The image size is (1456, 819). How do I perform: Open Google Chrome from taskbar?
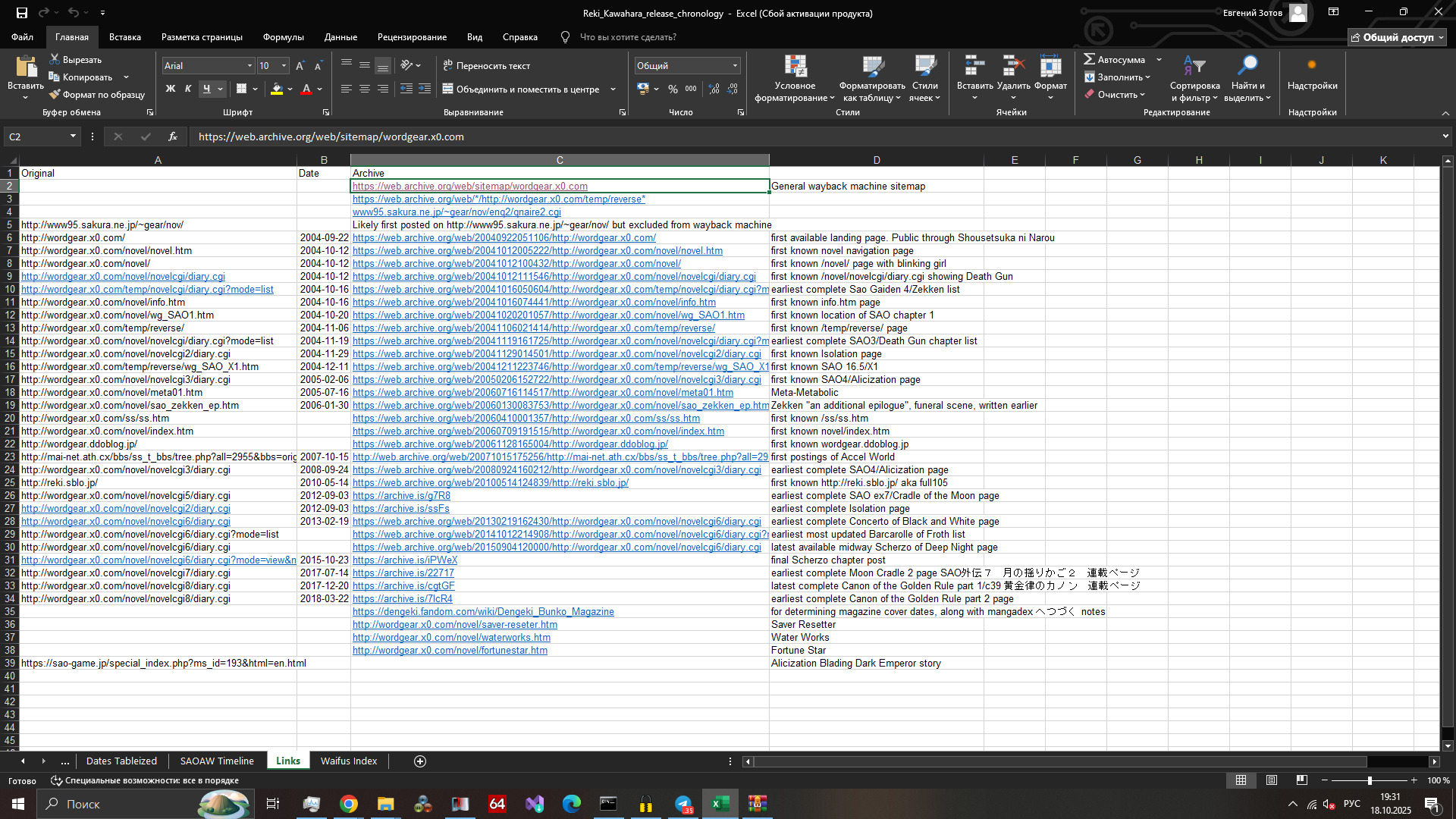click(x=349, y=804)
